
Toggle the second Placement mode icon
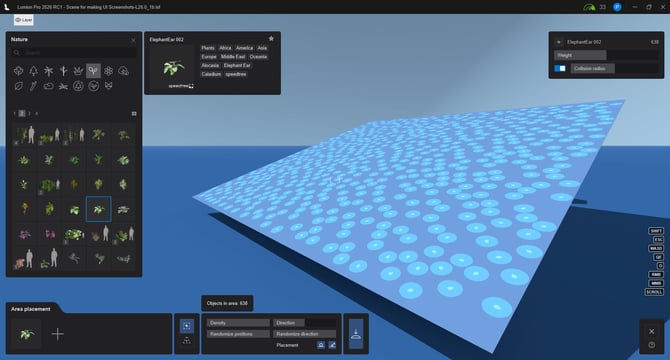pyautogui.click(x=332, y=345)
